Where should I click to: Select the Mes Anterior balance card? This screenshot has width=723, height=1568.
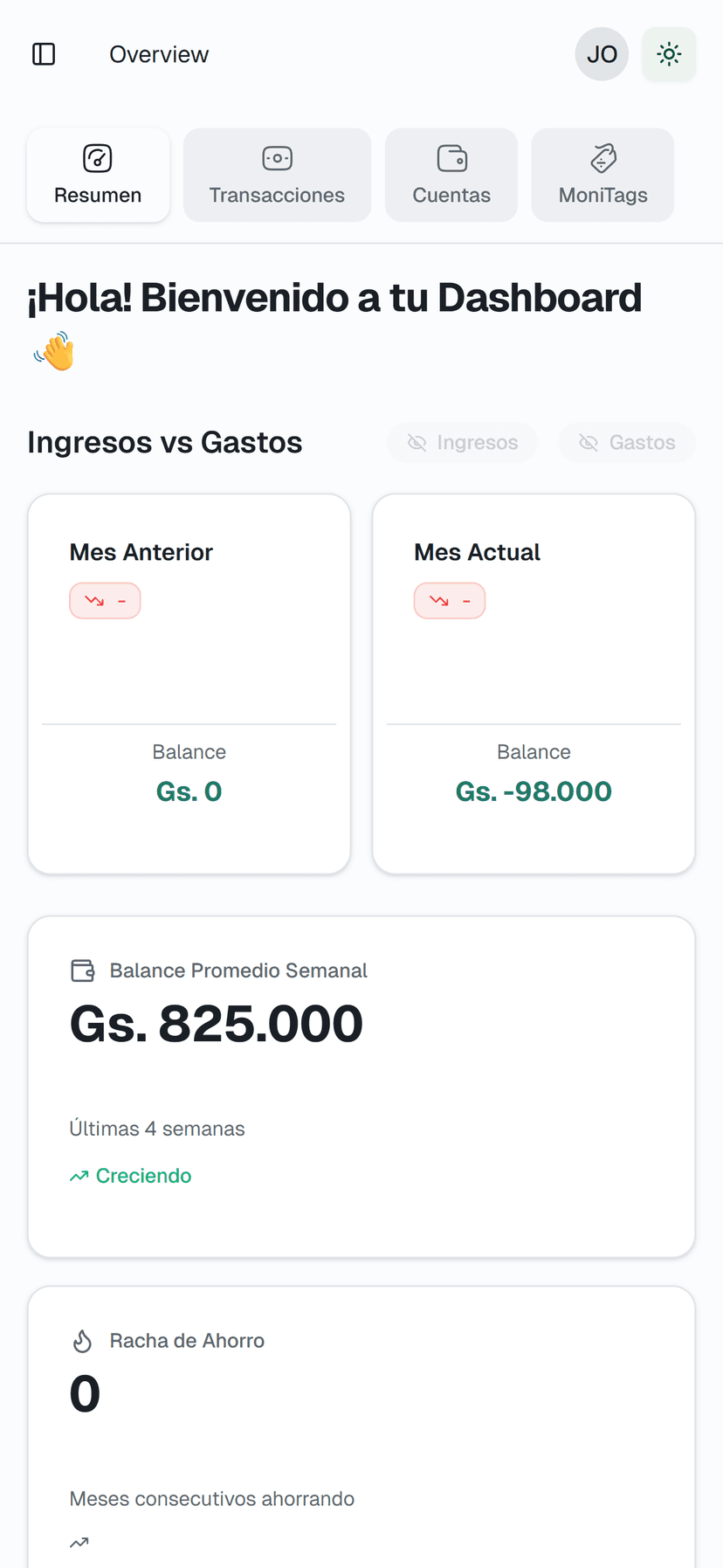(189, 683)
